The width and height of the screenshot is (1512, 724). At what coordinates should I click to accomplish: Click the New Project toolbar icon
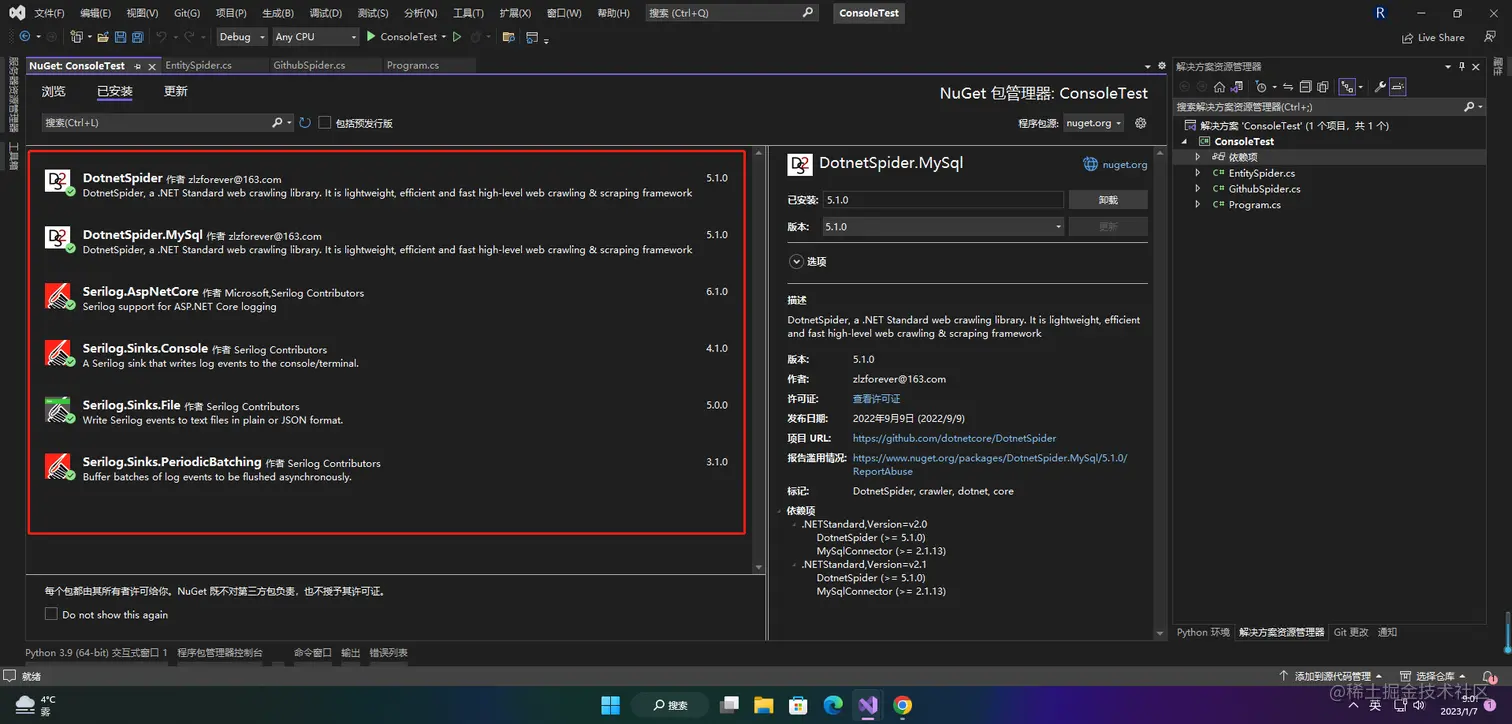(77, 37)
